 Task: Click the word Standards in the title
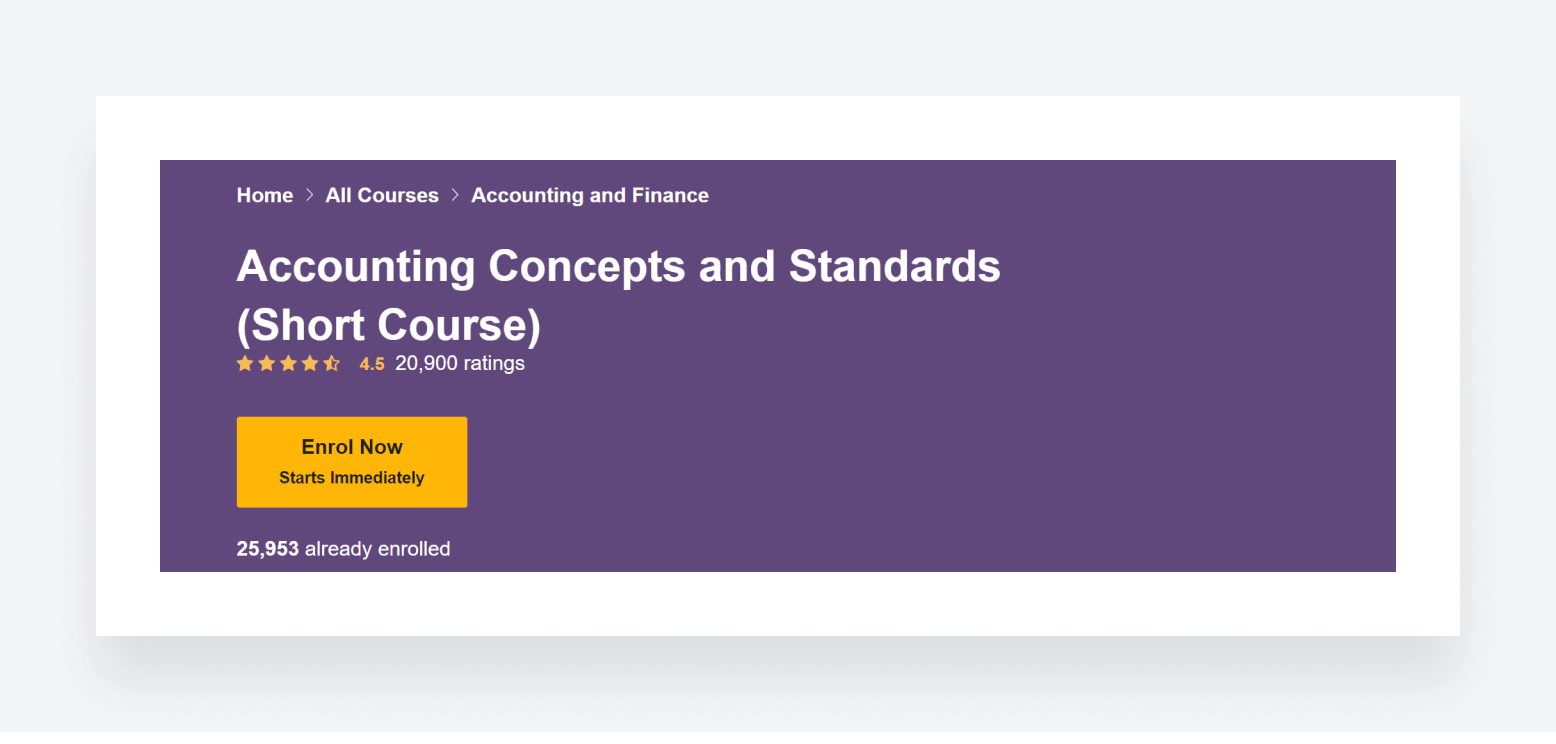click(x=894, y=266)
